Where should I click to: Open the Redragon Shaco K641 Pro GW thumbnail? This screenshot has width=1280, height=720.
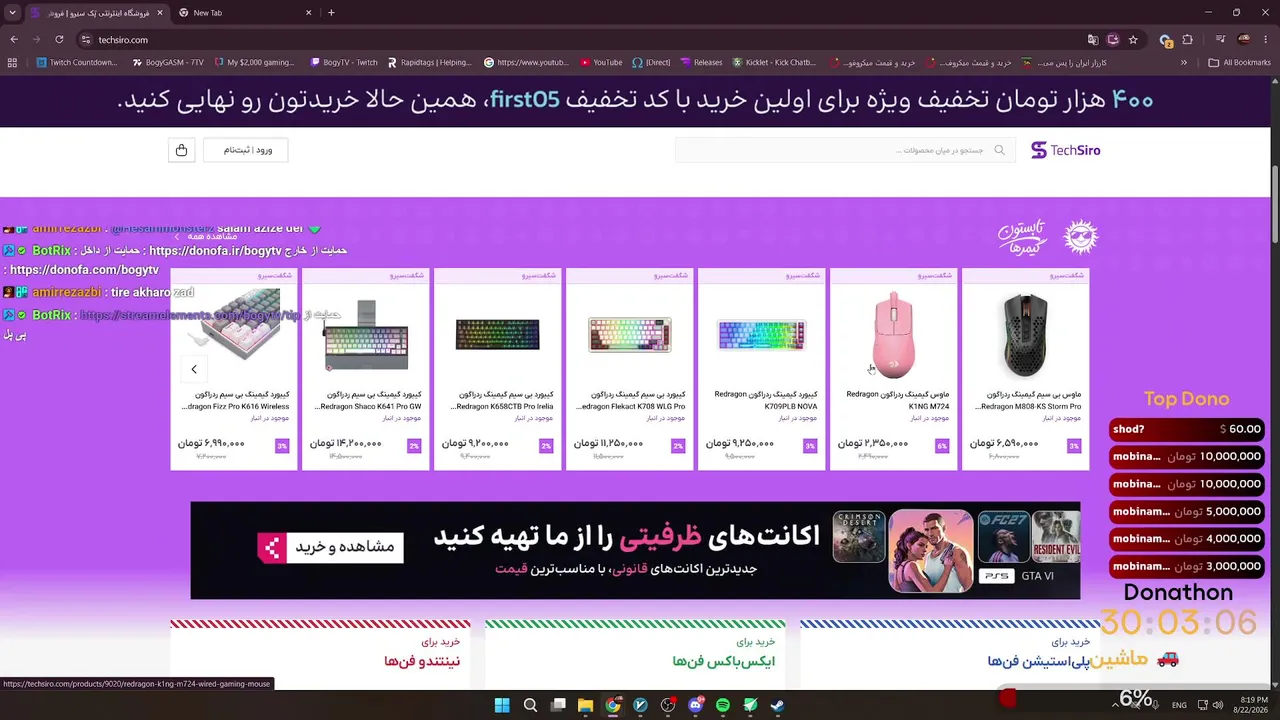click(366, 335)
